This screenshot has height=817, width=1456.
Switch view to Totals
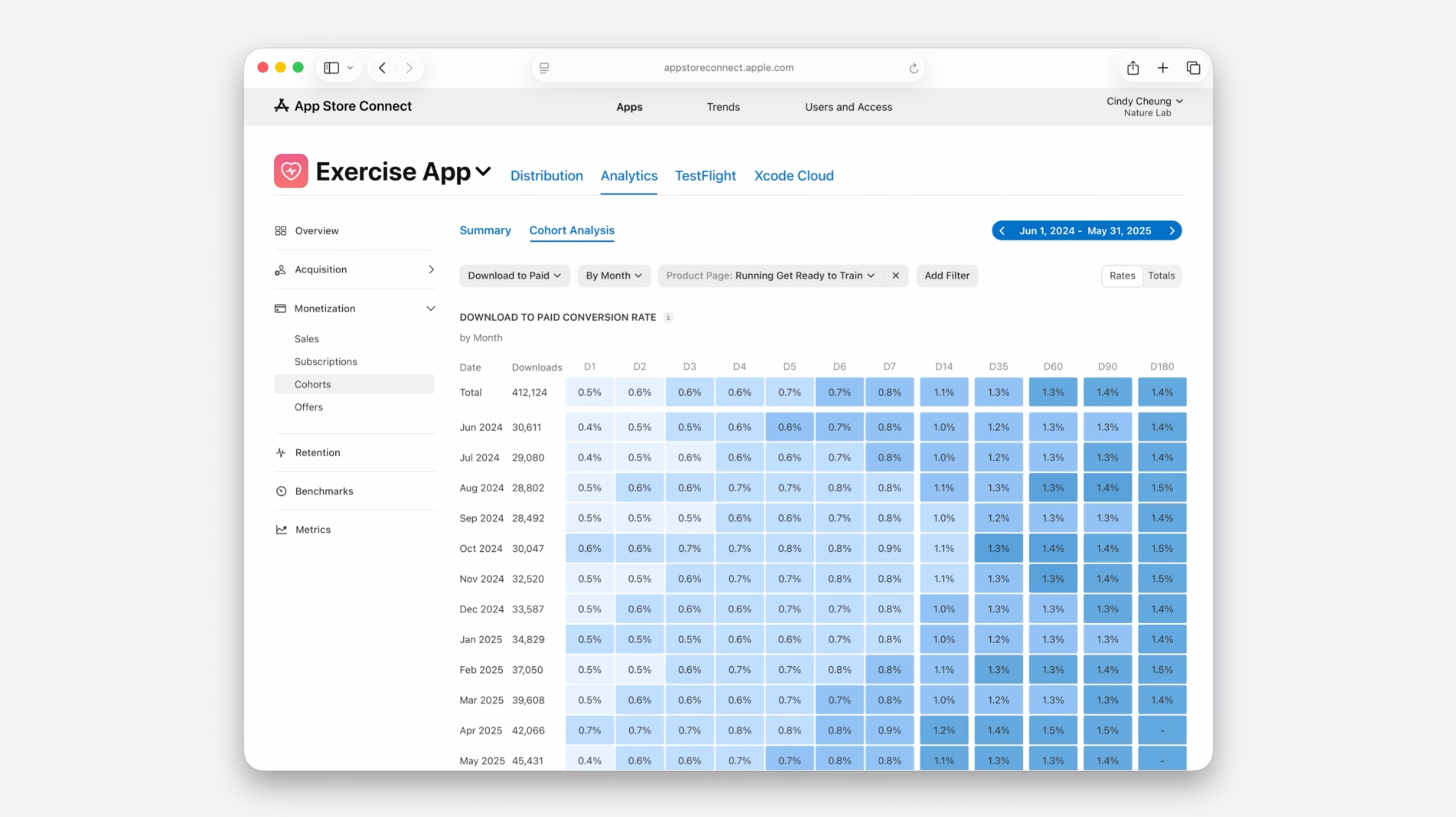tap(1161, 276)
